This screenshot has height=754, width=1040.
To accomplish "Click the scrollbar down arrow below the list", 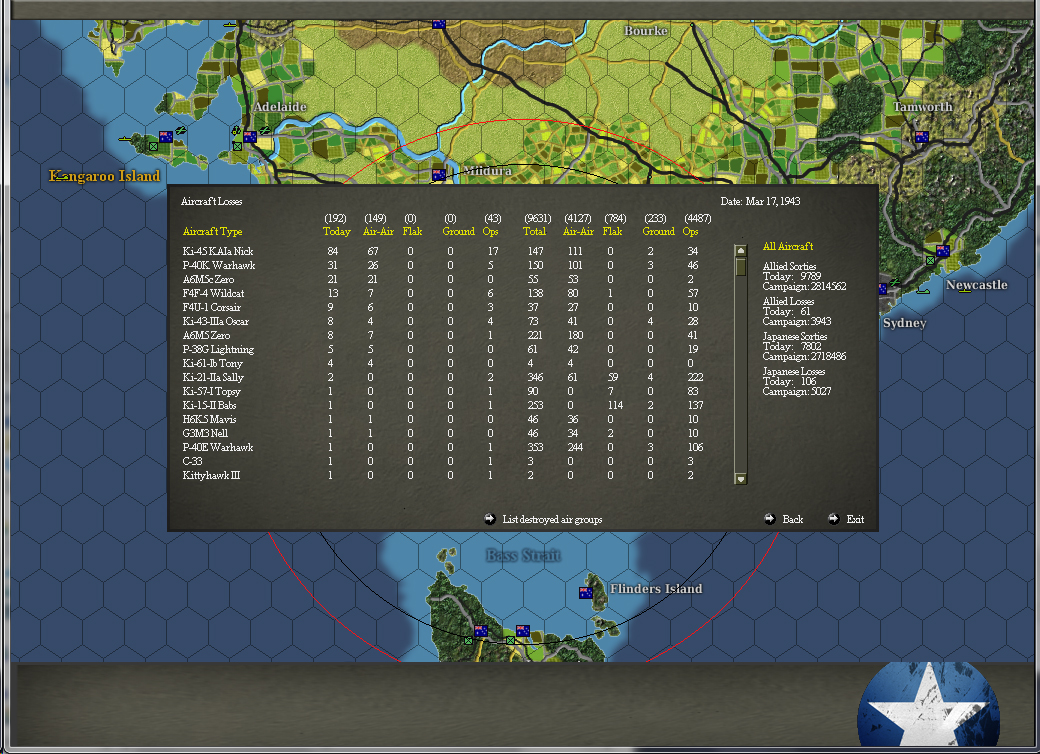I will [x=740, y=479].
